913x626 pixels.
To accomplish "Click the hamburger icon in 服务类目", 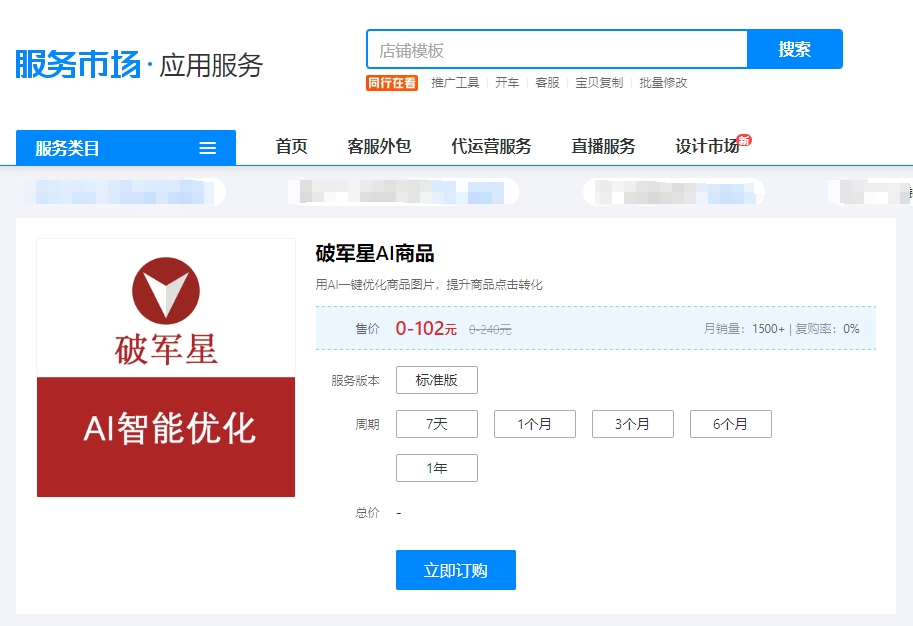I will [207, 148].
